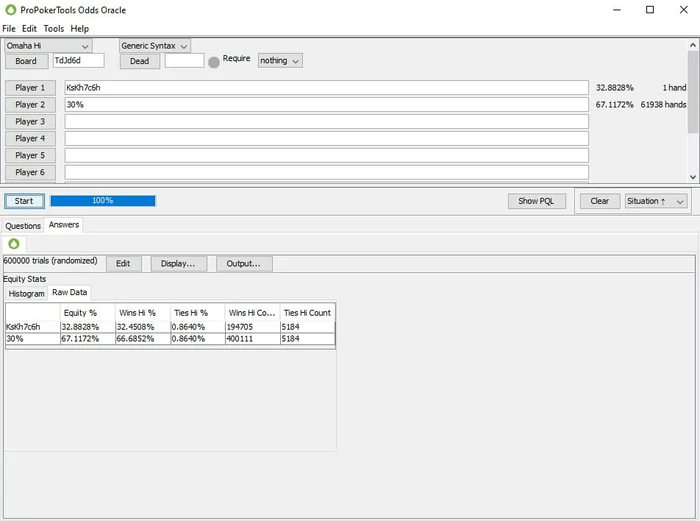
Task: Open the Situation dropdown
Action: click(x=655, y=201)
